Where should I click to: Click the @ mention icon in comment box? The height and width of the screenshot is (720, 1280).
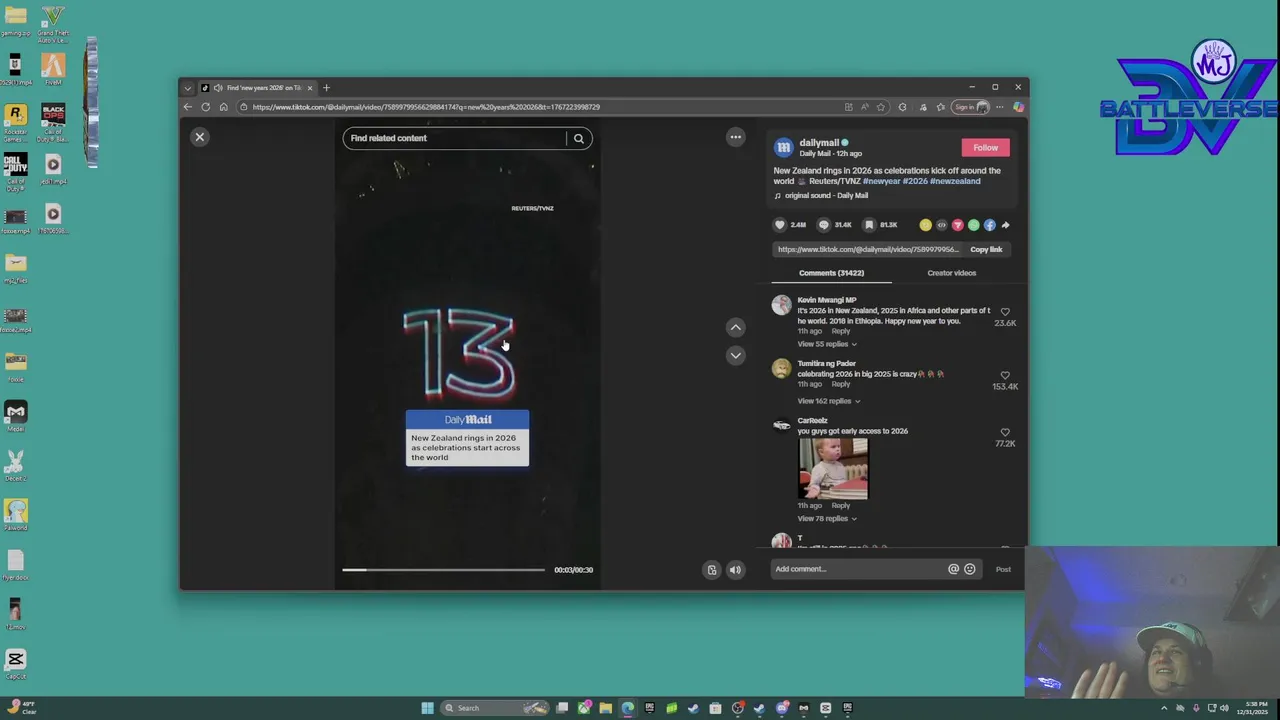pyautogui.click(x=953, y=569)
